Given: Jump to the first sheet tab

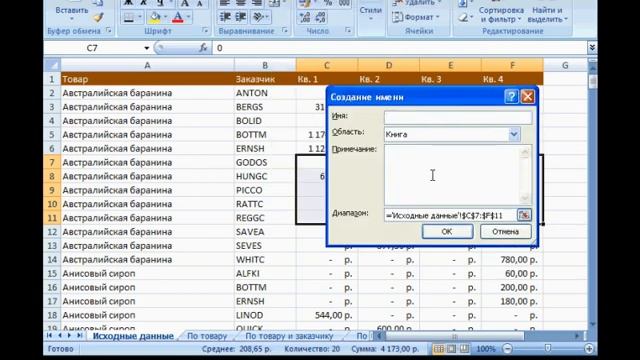Looking at the screenshot, I should coord(49,336).
